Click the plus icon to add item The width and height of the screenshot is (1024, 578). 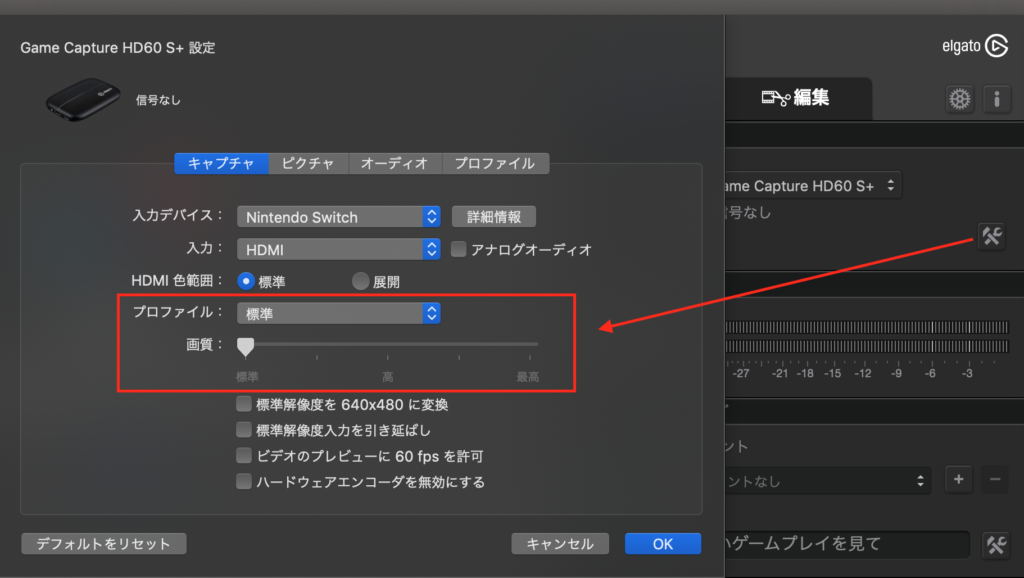coord(958,479)
